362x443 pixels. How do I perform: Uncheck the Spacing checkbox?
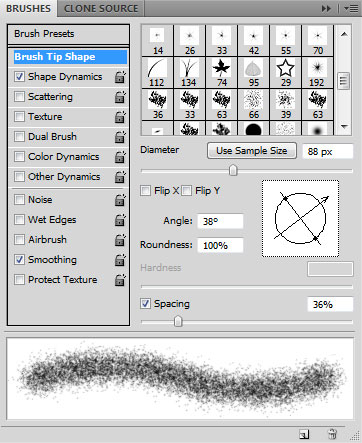(x=145, y=304)
